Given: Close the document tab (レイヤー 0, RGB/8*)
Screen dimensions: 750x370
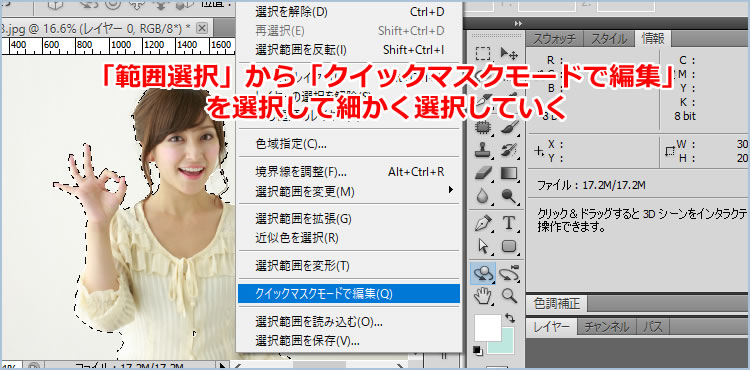Looking at the screenshot, I should tap(202, 28).
